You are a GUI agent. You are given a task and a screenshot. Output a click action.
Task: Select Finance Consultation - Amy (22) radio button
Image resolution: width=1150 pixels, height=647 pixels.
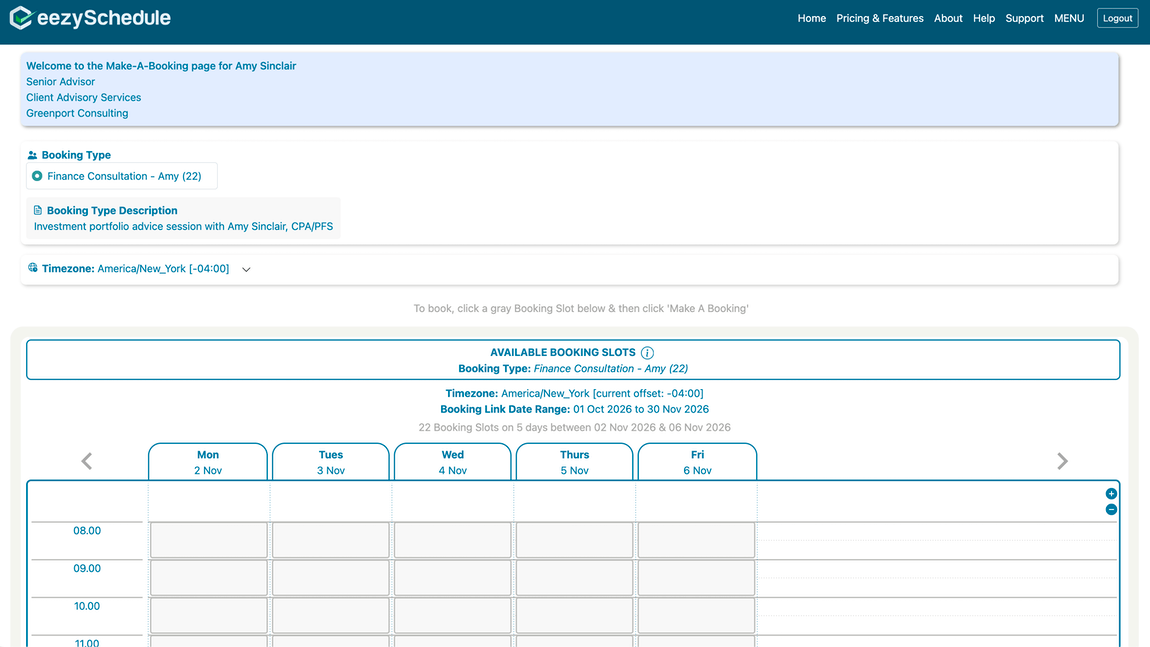point(37,176)
